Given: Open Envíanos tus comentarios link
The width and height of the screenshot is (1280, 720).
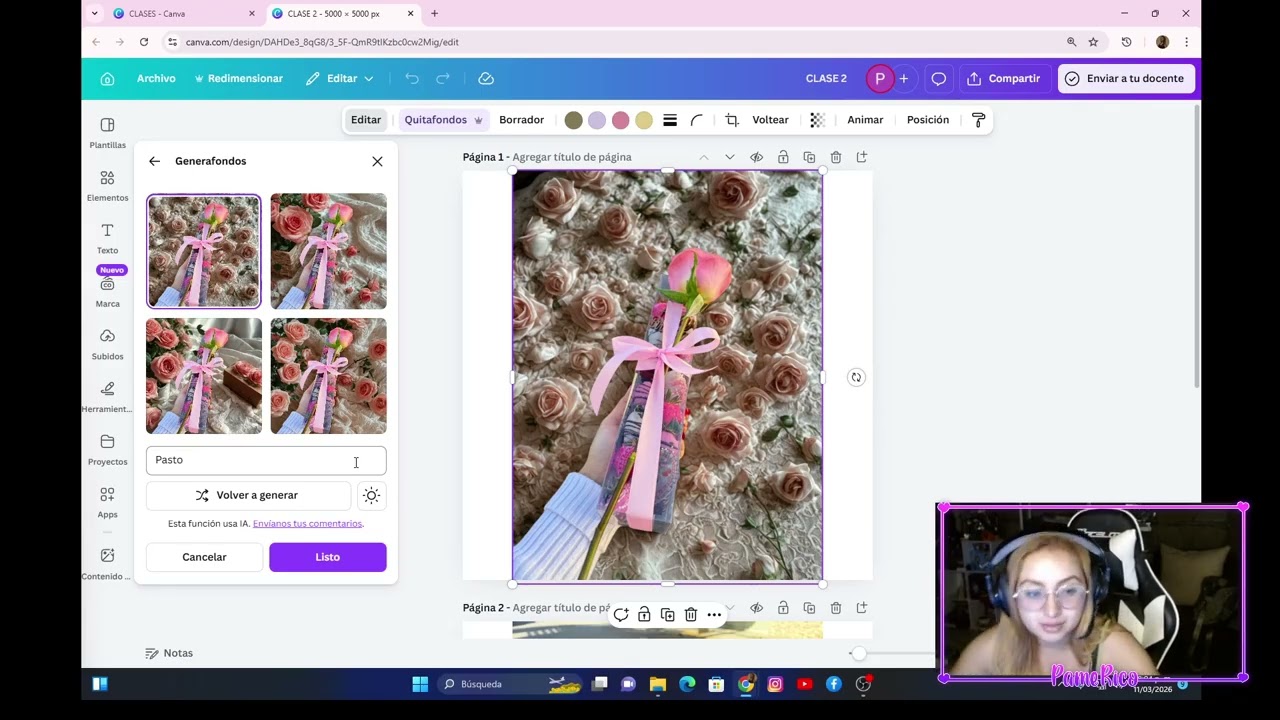Looking at the screenshot, I should click(x=307, y=524).
